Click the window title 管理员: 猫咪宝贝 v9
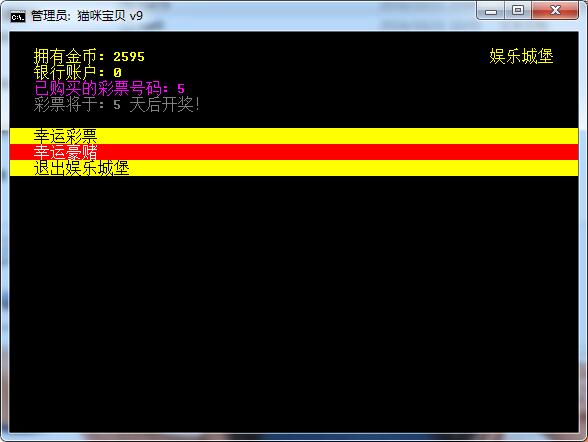Screen dimensions: 588x442 tap(87, 16)
